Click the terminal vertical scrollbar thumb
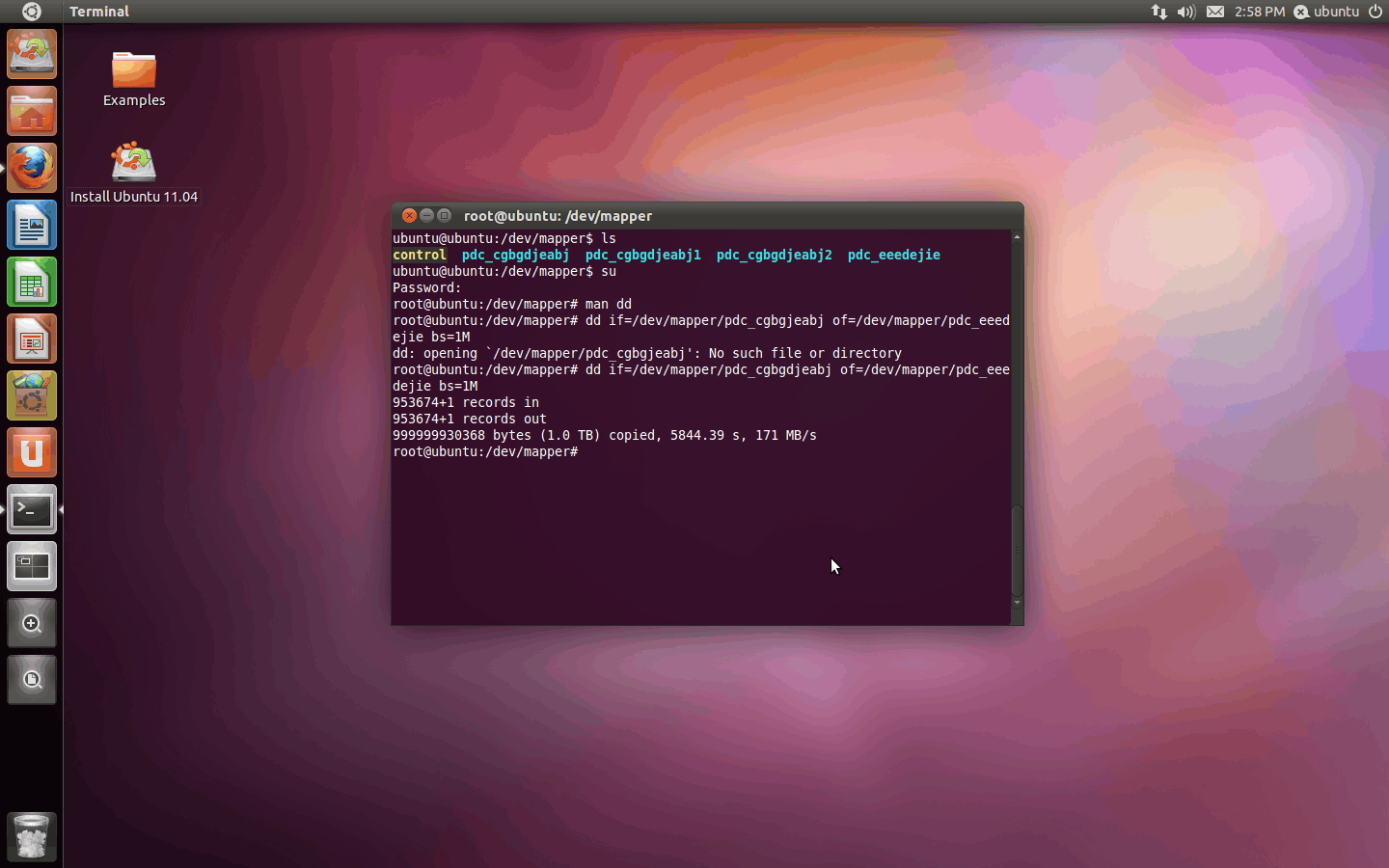 click(1017, 550)
